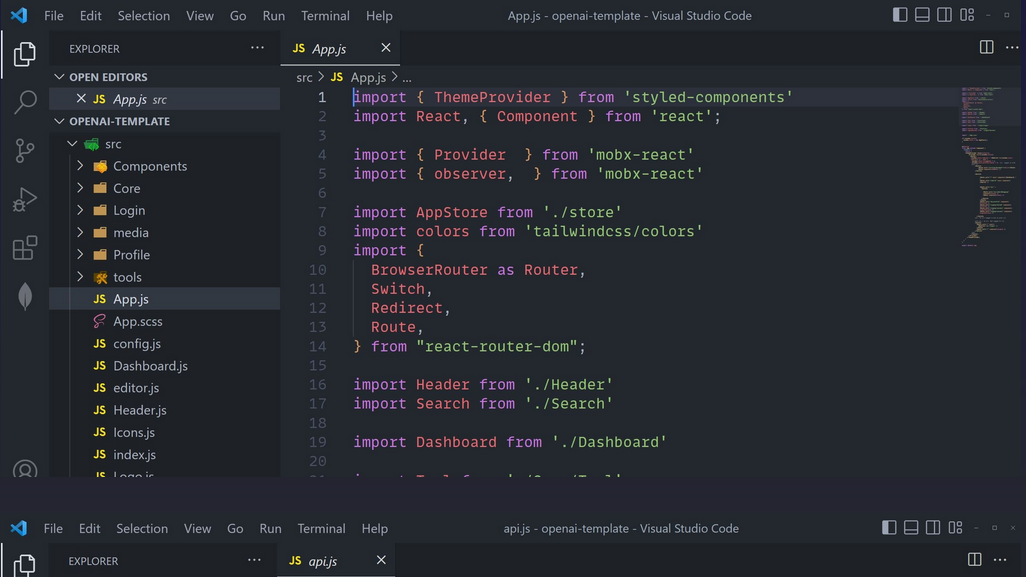
Task: Open the Terminal menu in App.js window
Action: click(x=325, y=16)
